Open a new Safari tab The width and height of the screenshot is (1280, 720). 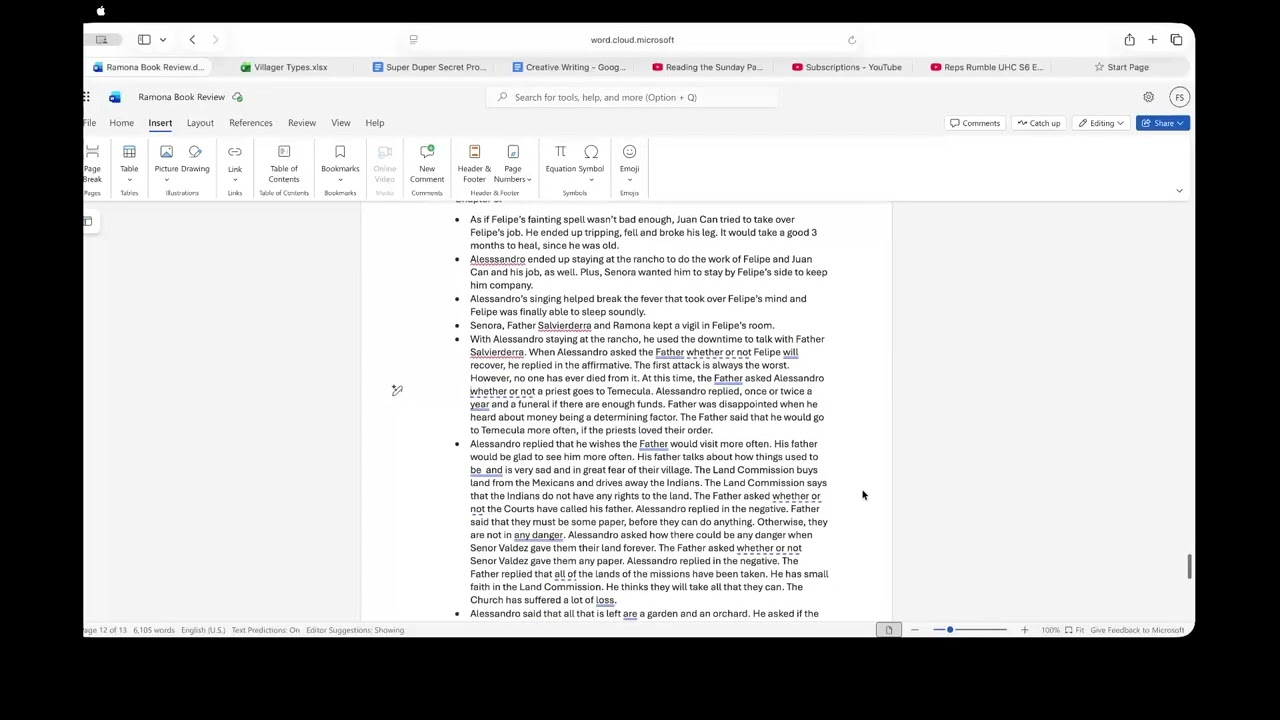[x=1152, y=40]
